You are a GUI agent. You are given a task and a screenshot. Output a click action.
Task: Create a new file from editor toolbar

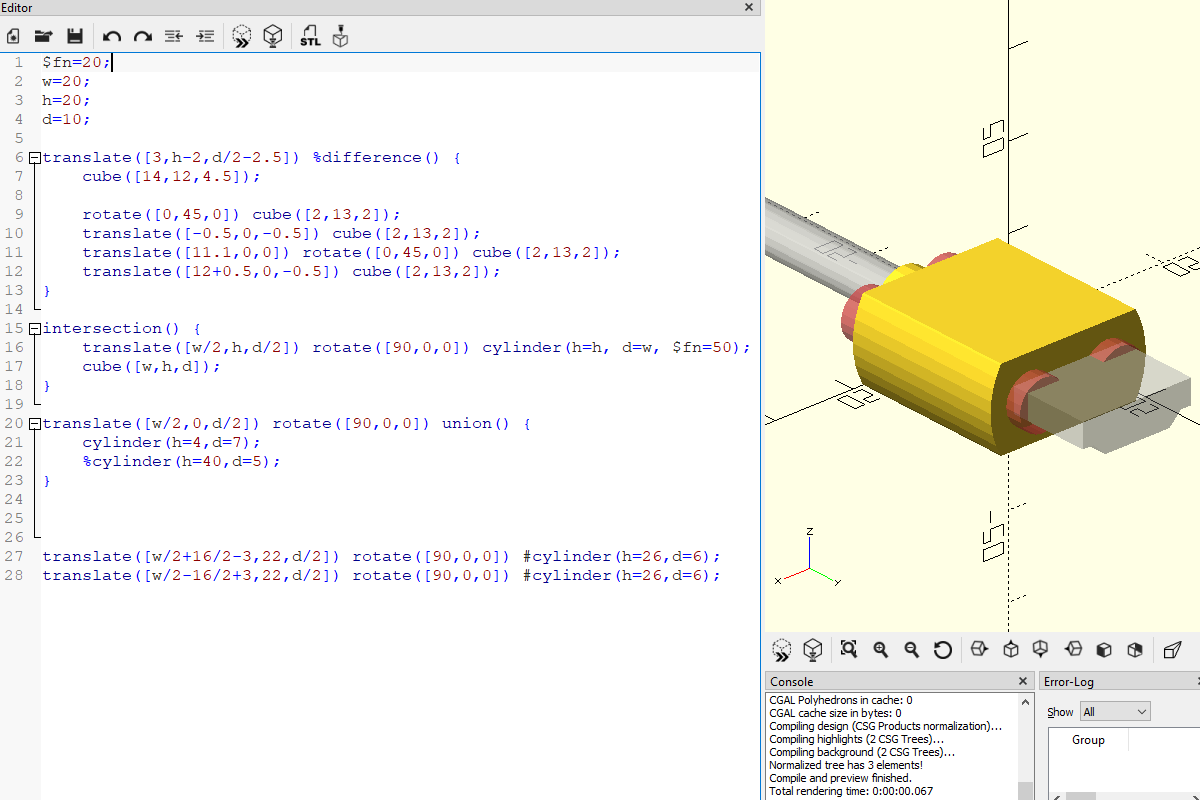click(x=13, y=36)
